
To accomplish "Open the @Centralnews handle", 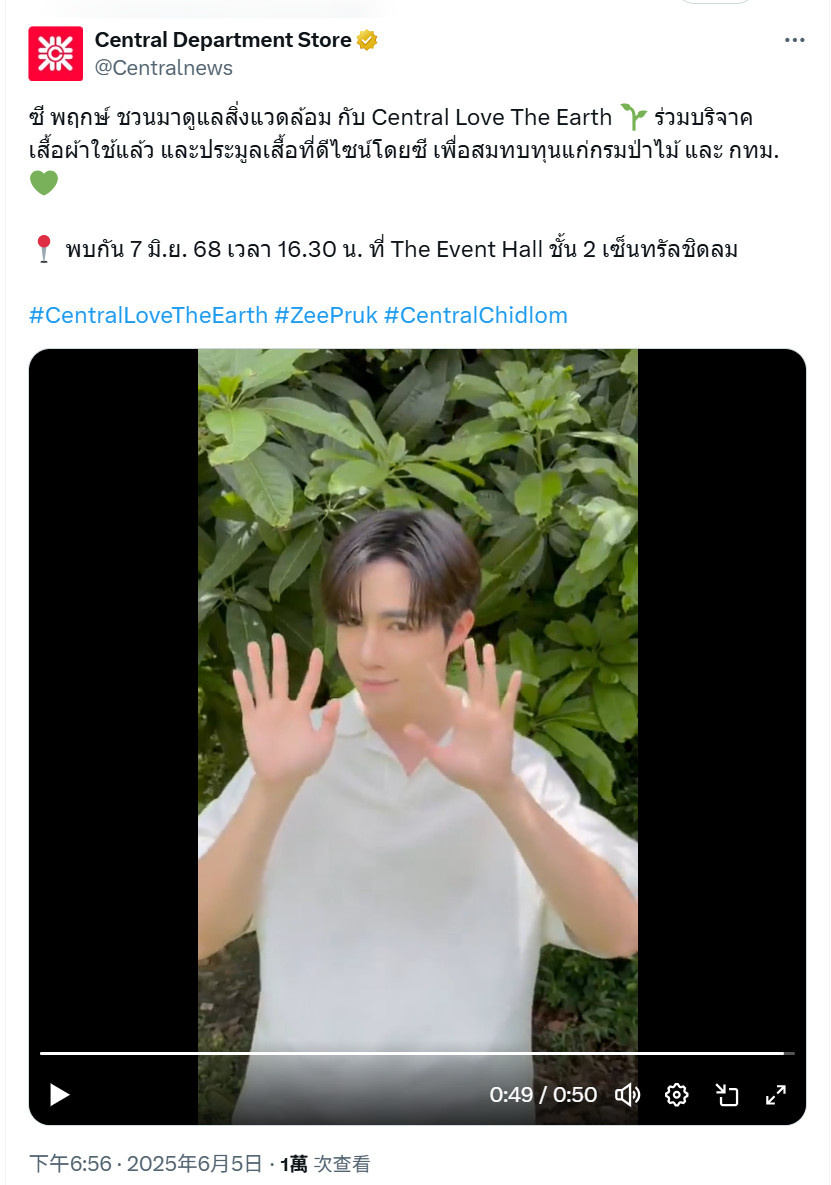I will pyautogui.click(x=163, y=68).
